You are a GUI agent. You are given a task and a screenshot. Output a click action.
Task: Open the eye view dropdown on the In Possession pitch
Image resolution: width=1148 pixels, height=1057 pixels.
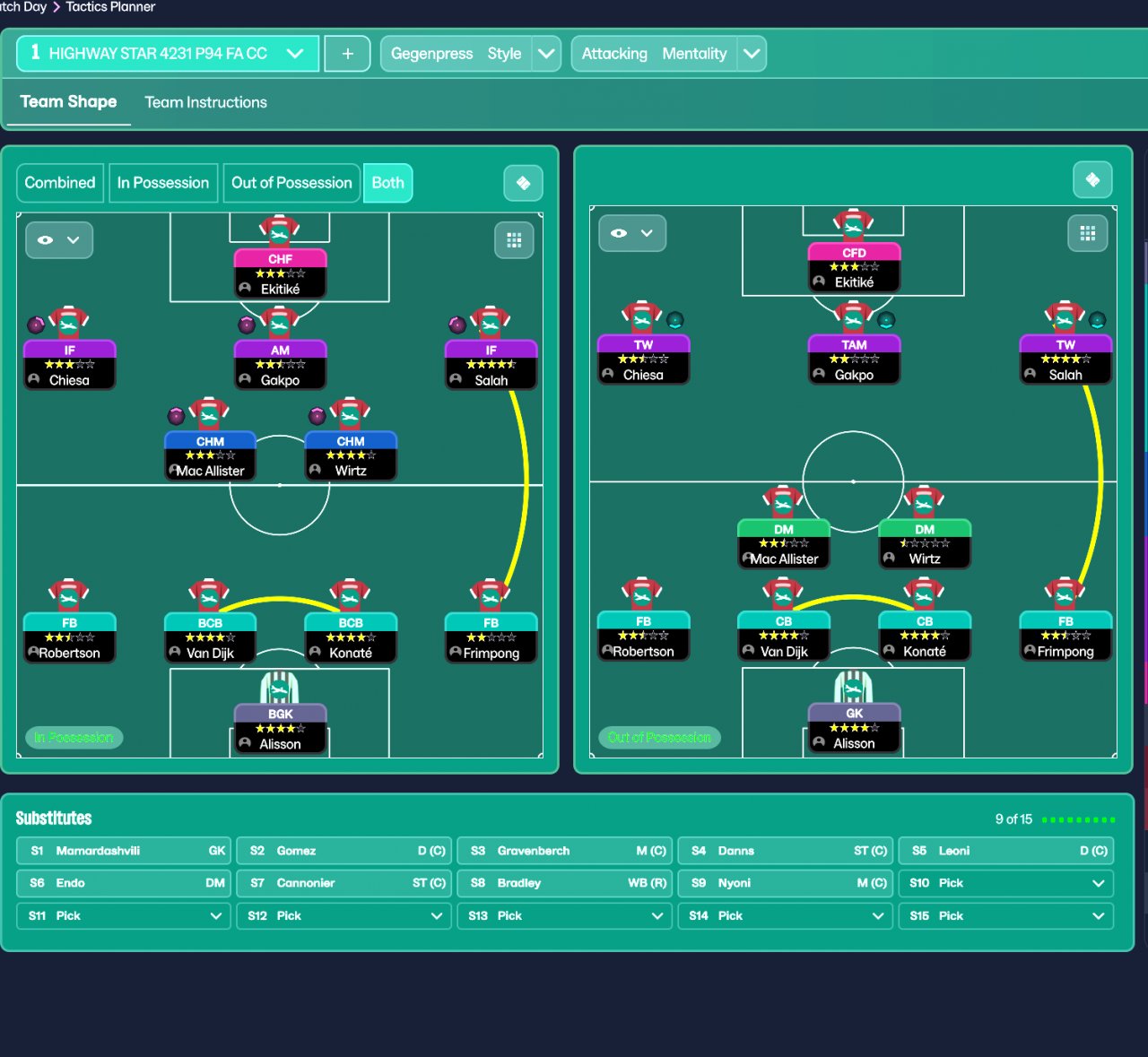click(59, 240)
